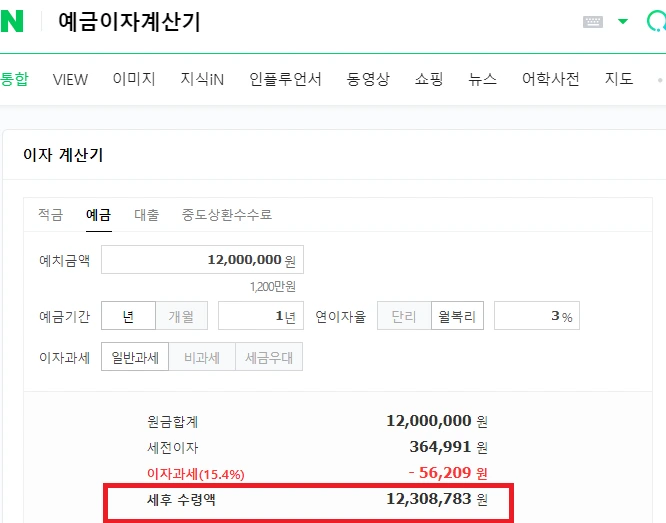Open the 이미지 tab
666x523 pixels.
[x=134, y=79]
